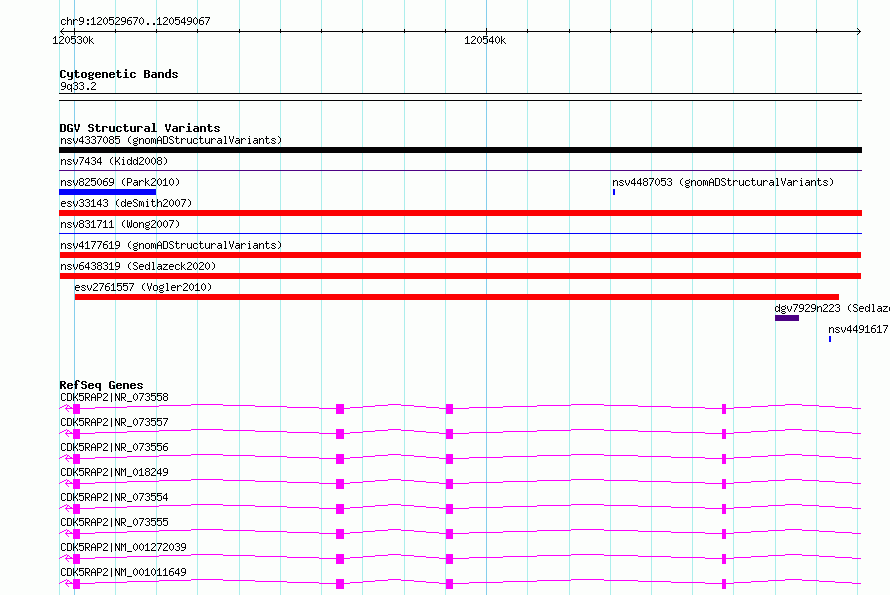Open the CDK5RAP2|NR_073557 transcript label

point(114,422)
